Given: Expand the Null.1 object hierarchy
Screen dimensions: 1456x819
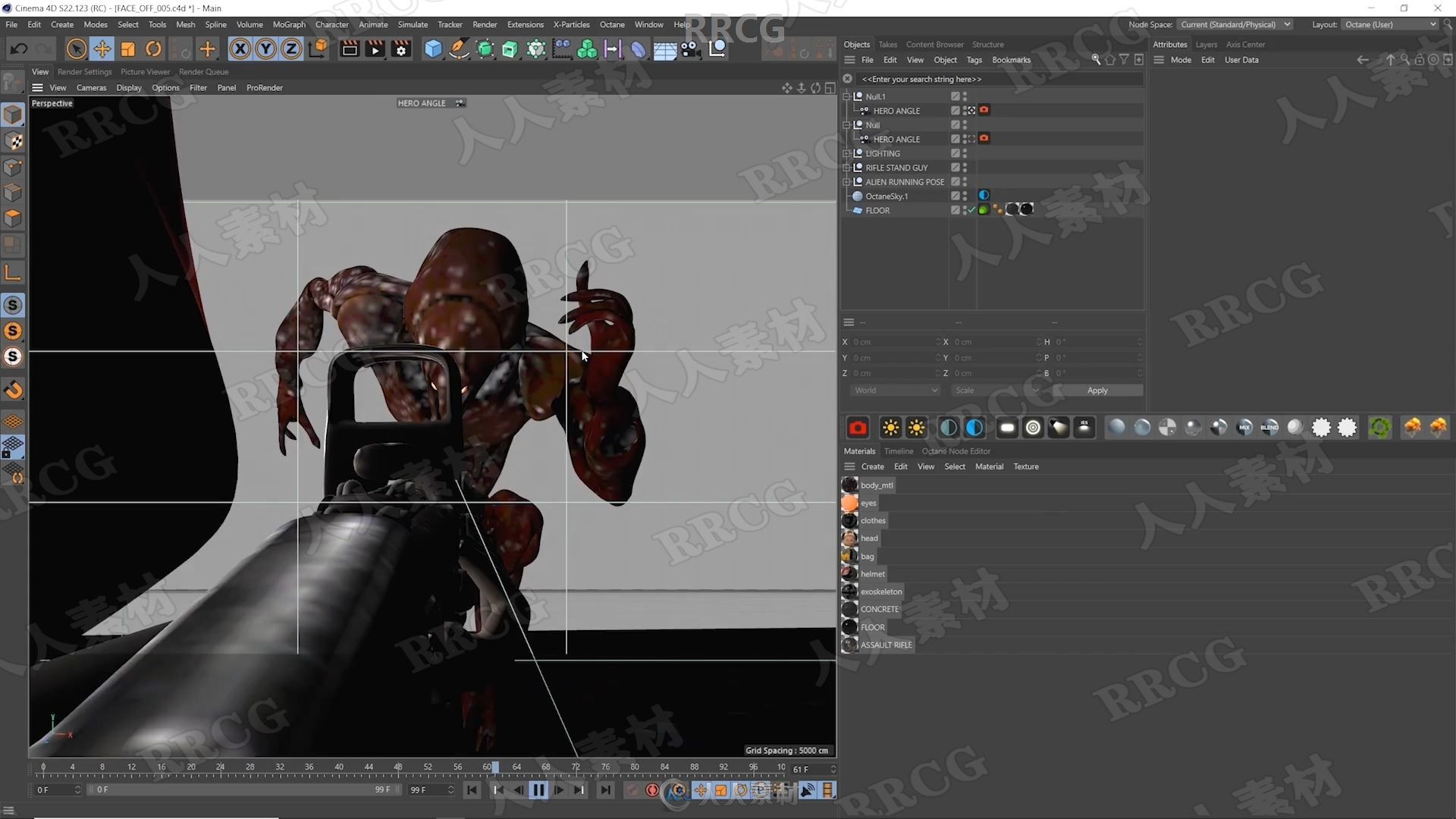Looking at the screenshot, I should coord(846,95).
